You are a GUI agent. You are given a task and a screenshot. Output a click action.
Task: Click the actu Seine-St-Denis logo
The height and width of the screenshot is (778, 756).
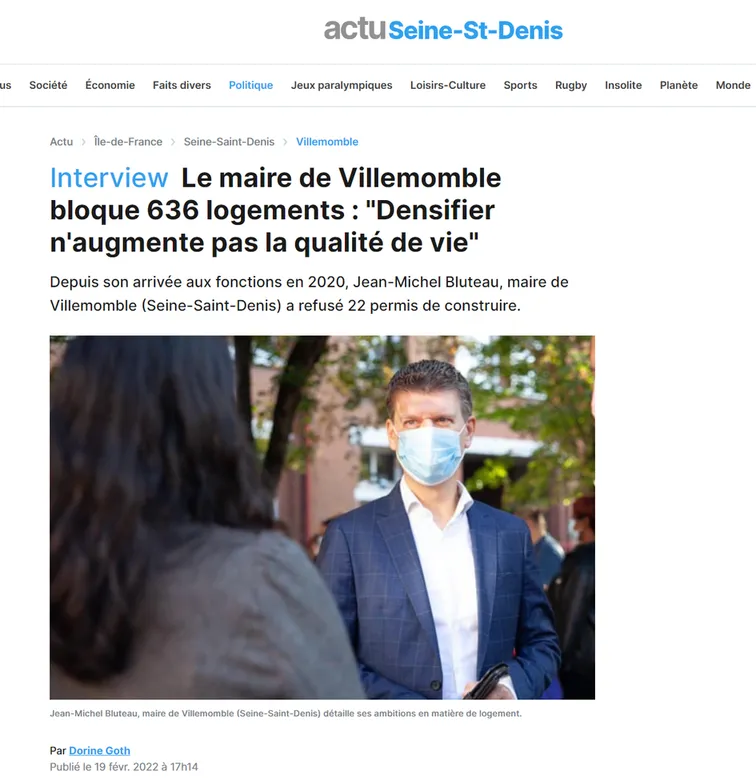[x=443, y=29]
